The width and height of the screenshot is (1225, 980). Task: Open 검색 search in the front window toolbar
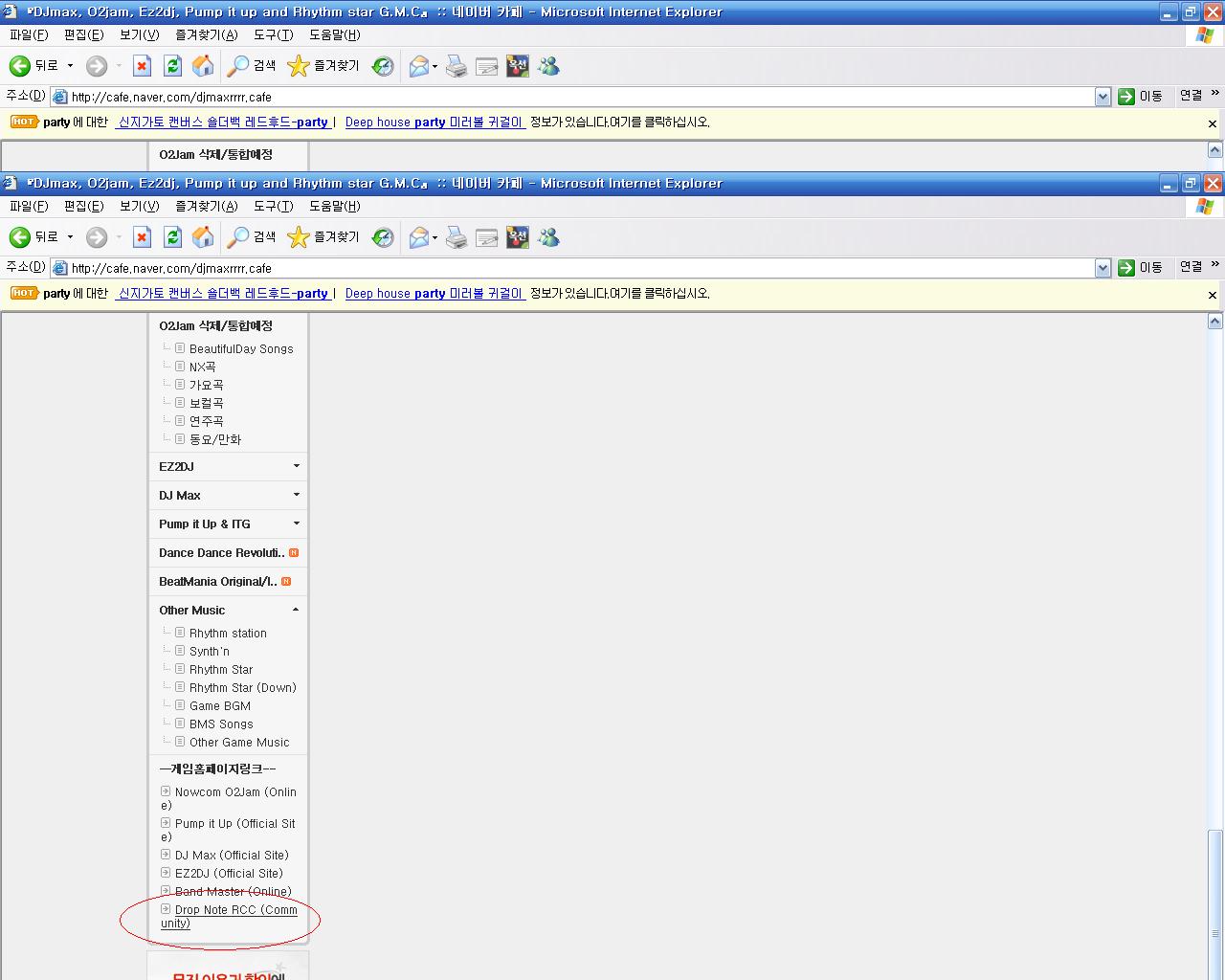pos(252,237)
